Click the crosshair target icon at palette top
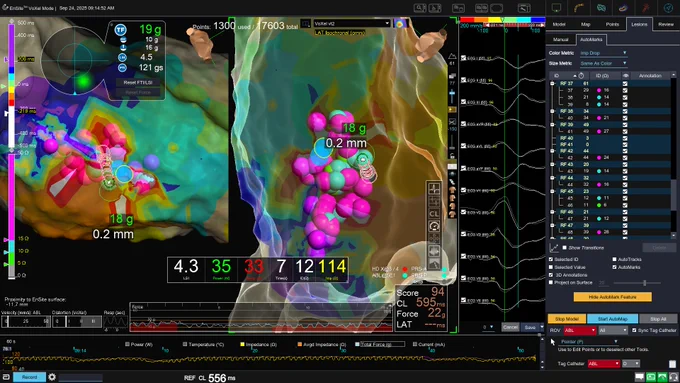The image size is (680, 383). tap(434, 188)
